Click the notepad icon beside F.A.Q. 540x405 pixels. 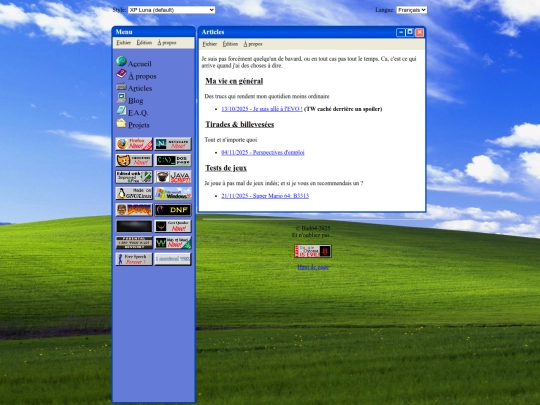click(x=121, y=111)
